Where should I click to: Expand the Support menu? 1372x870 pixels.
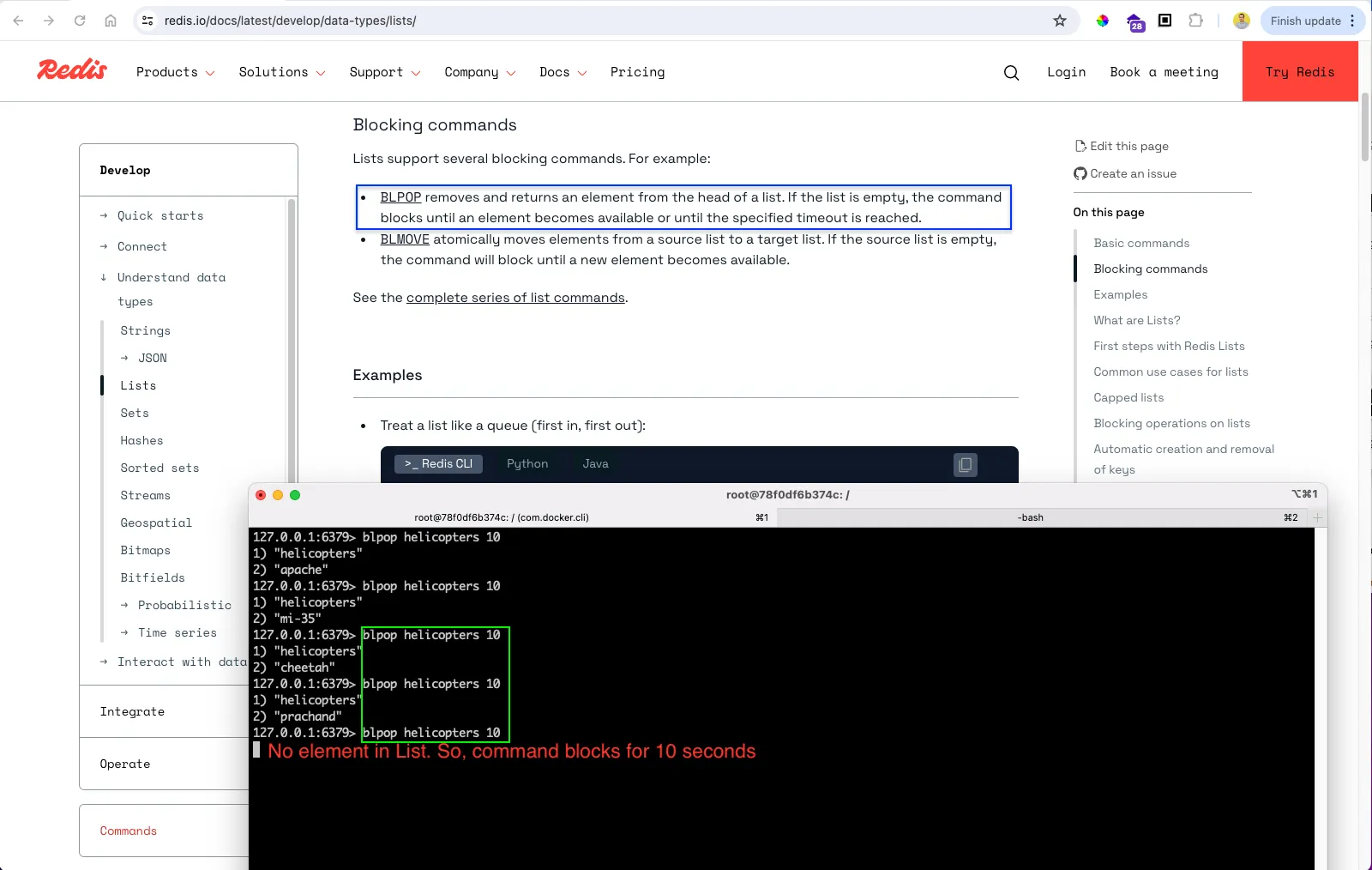coord(385,72)
